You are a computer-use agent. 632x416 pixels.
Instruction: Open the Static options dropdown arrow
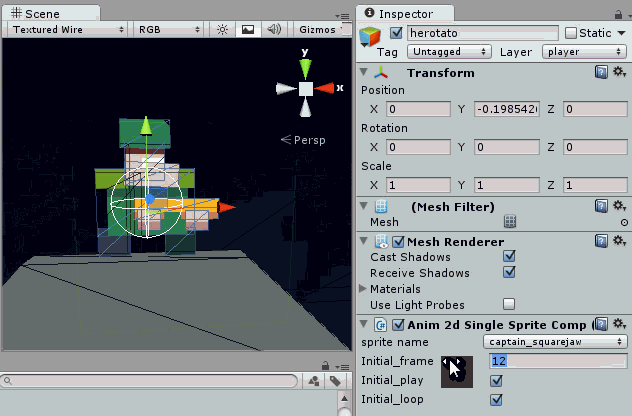[622, 33]
